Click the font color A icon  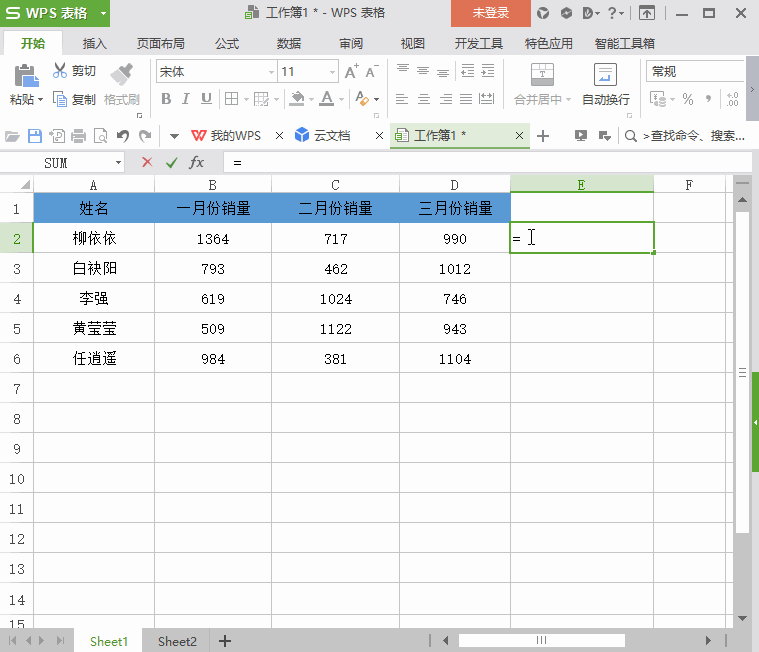click(x=327, y=99)
